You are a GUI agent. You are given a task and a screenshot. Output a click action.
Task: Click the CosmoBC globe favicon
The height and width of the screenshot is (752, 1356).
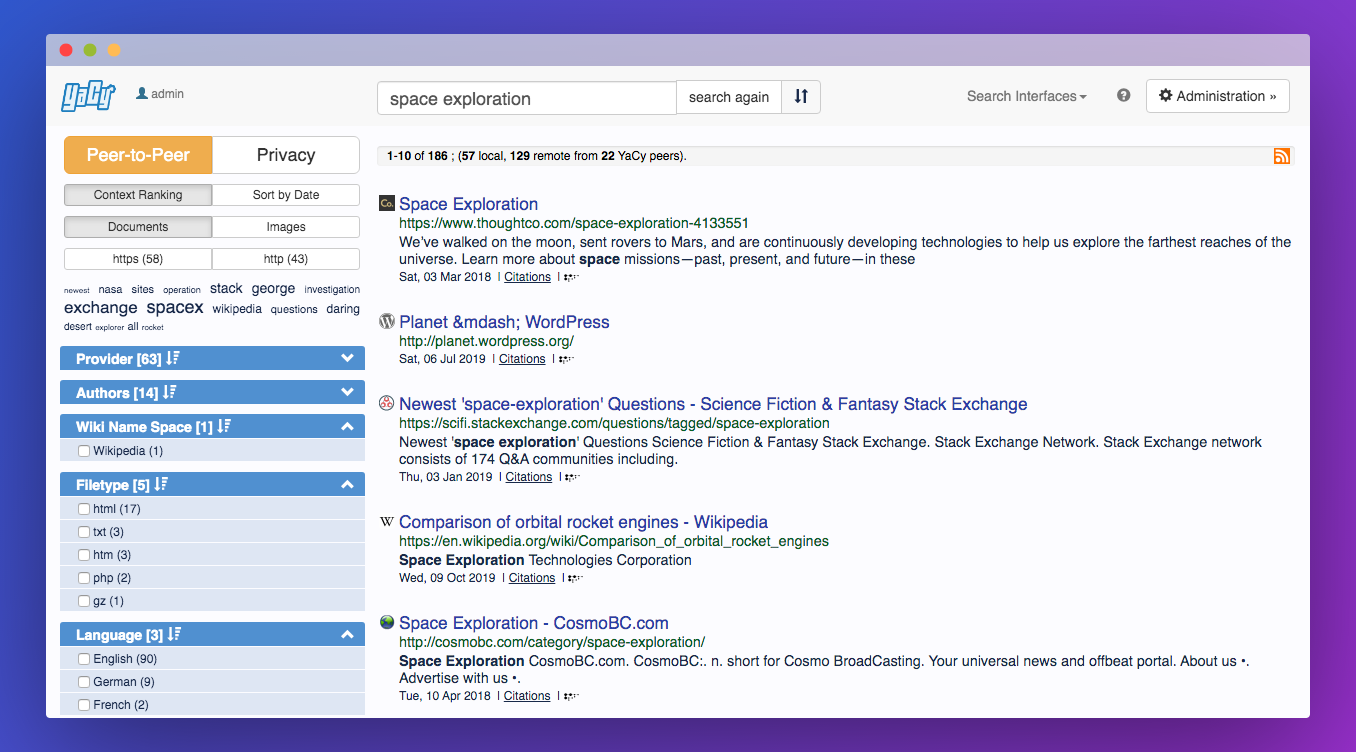click(387, 622)
